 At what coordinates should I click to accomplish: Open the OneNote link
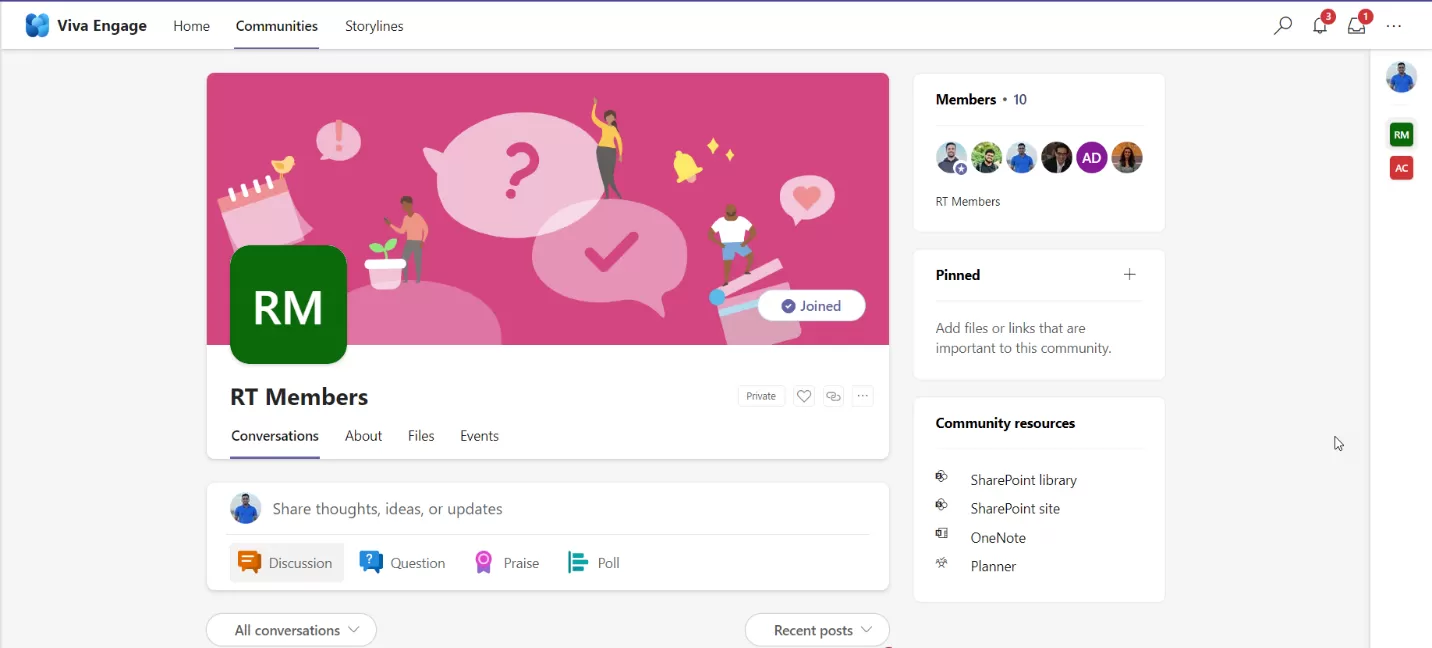[x=998, y=537]
